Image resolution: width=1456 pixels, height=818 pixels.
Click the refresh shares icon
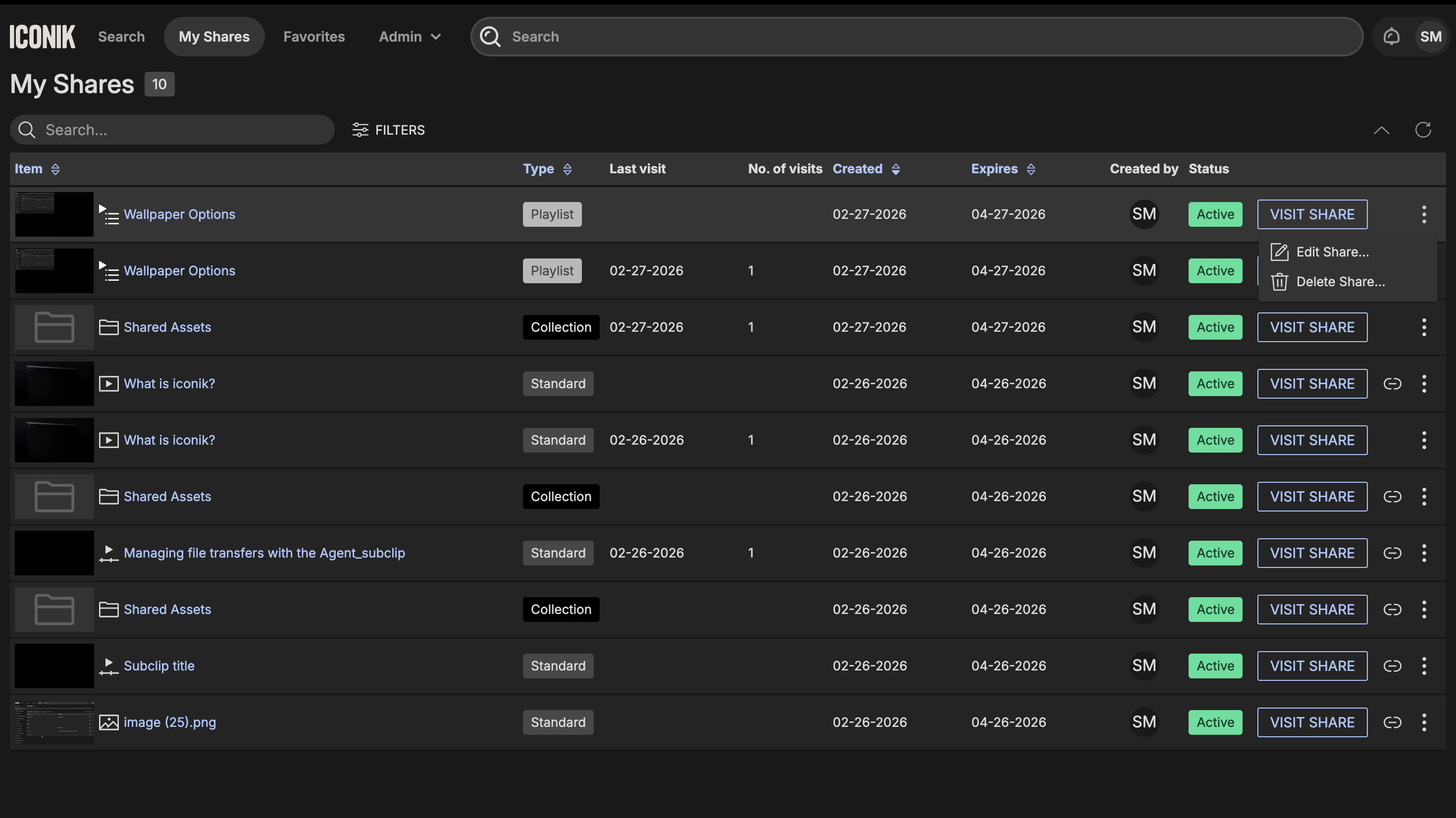click(1423, 130)
